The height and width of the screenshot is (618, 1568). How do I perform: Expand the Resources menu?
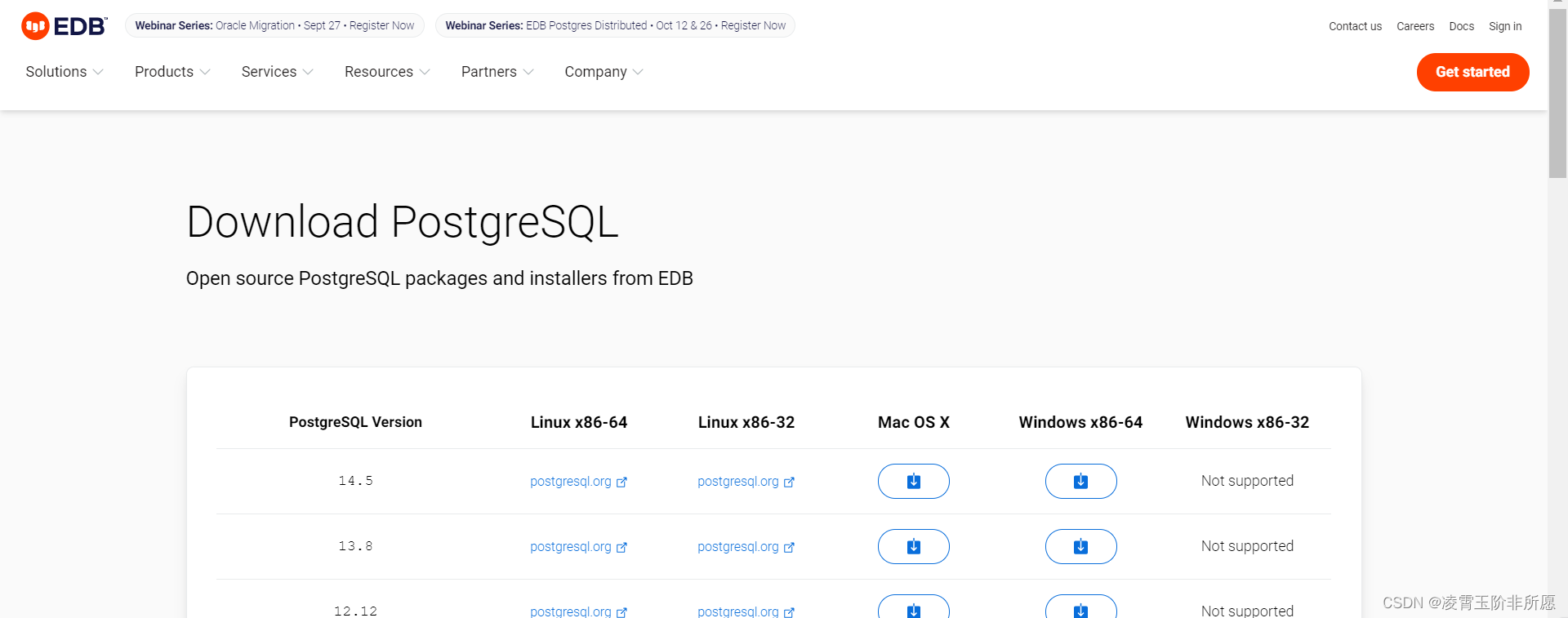pos(387,72)
